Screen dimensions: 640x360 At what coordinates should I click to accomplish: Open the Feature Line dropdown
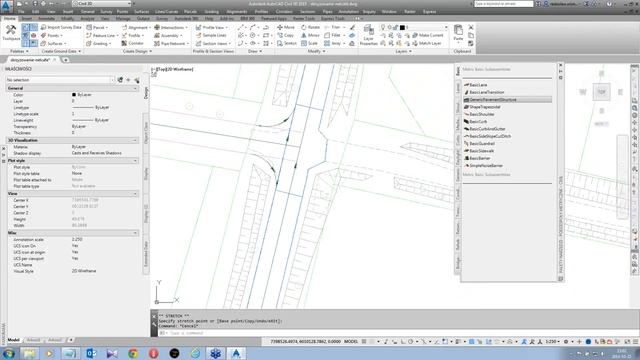coord(102,36)
